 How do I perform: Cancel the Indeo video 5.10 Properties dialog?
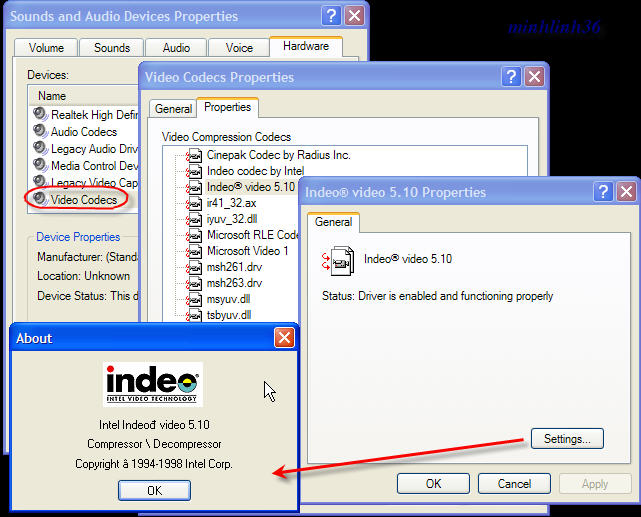(514, 484)
